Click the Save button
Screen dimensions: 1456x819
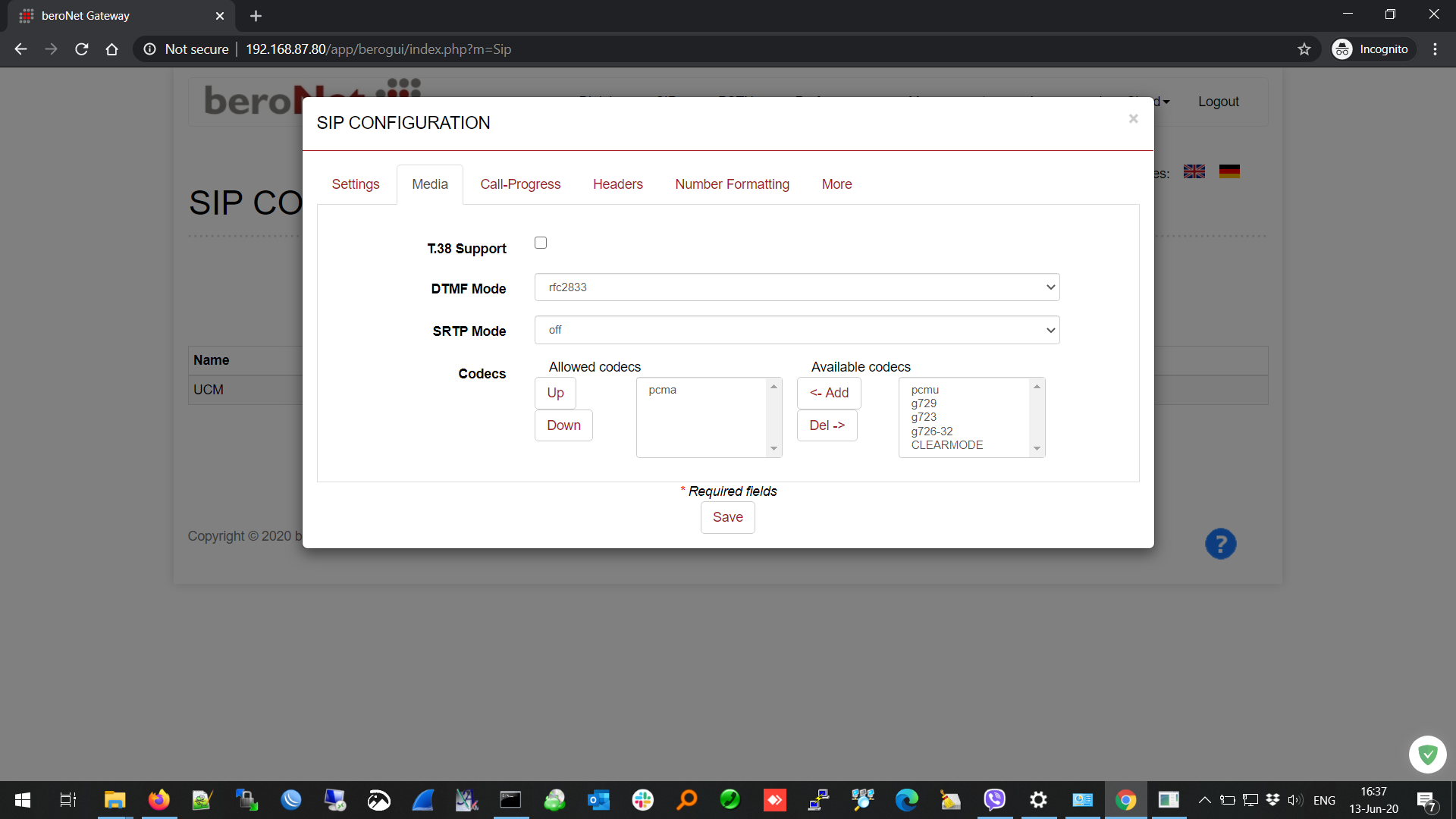point(727,517)
